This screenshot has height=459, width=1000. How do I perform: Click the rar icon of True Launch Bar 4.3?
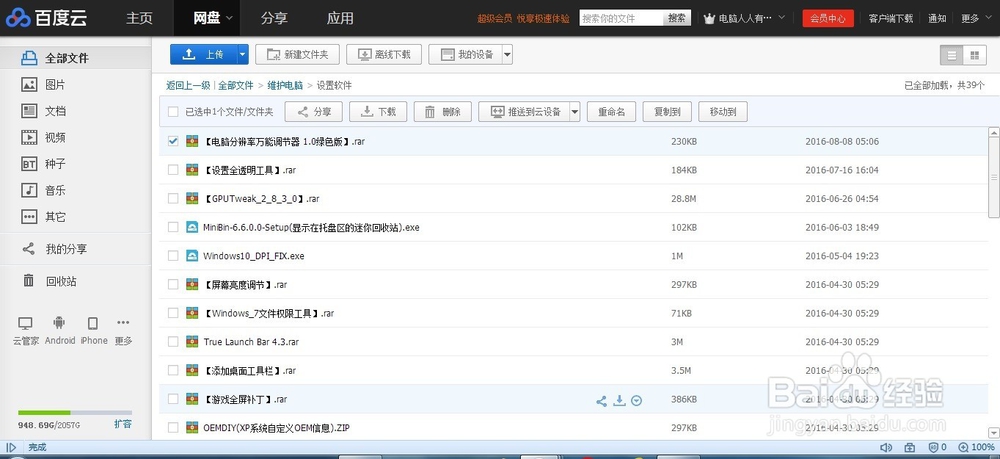[x=192, y=342]
